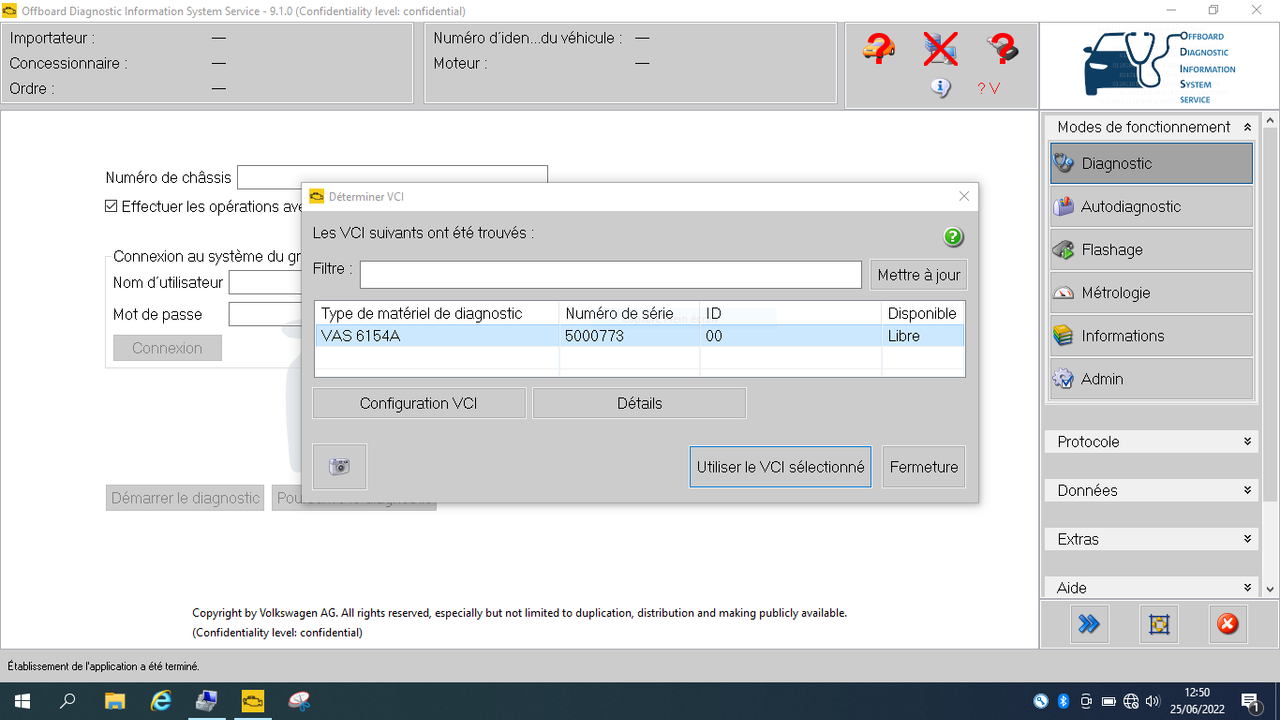Click the ODIS yellow car taskbar icon
1280x720 pixels.
click(x=253, y=701)
